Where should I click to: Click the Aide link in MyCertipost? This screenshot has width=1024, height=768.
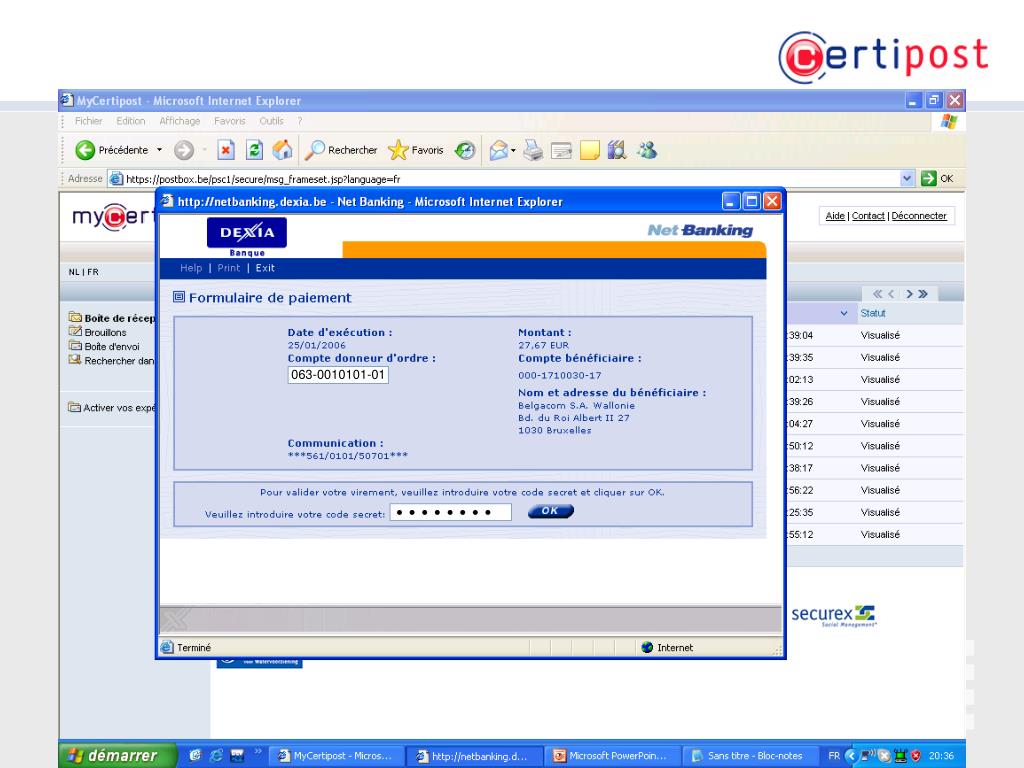coord(835,216)
